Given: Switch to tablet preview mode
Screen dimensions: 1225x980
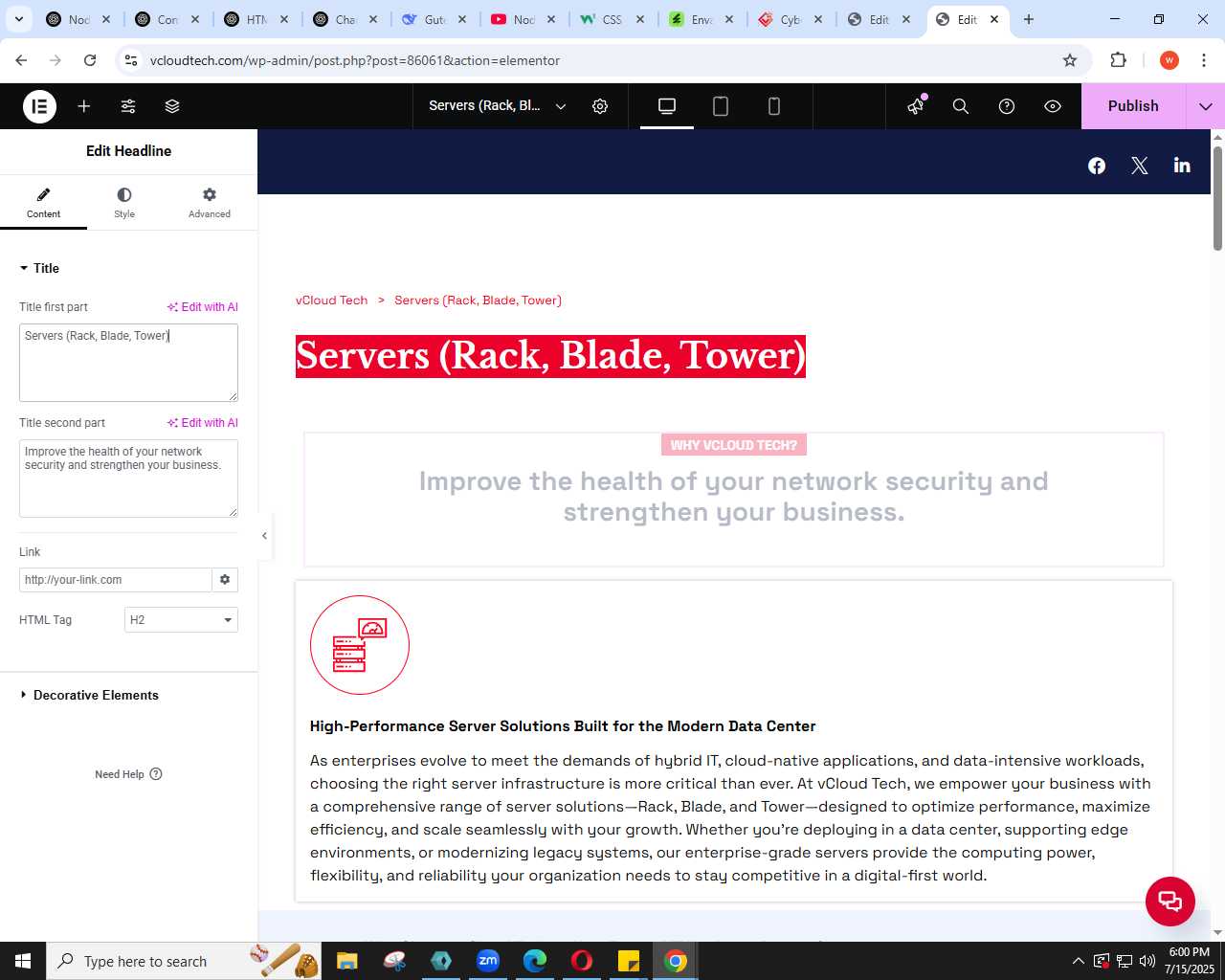Looking at the screenshot, I should coord(721,106).
